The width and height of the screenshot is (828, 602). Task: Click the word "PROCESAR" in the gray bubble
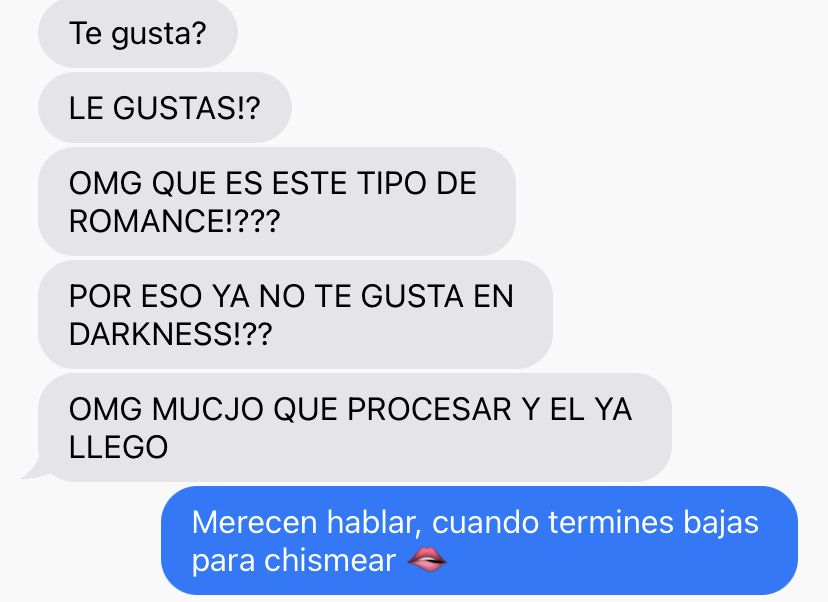(429, 409)
